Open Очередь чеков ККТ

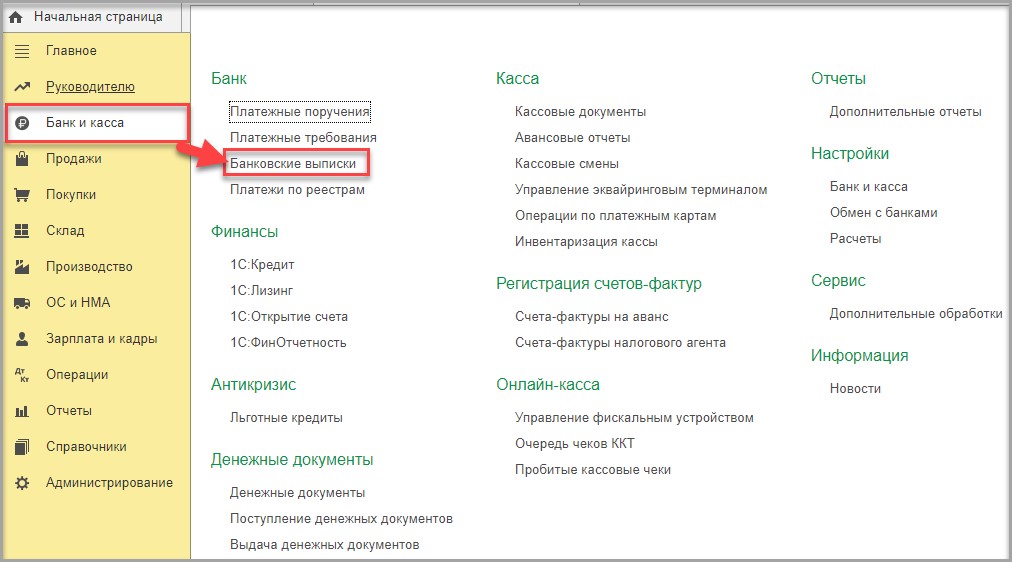click(574, 444)
